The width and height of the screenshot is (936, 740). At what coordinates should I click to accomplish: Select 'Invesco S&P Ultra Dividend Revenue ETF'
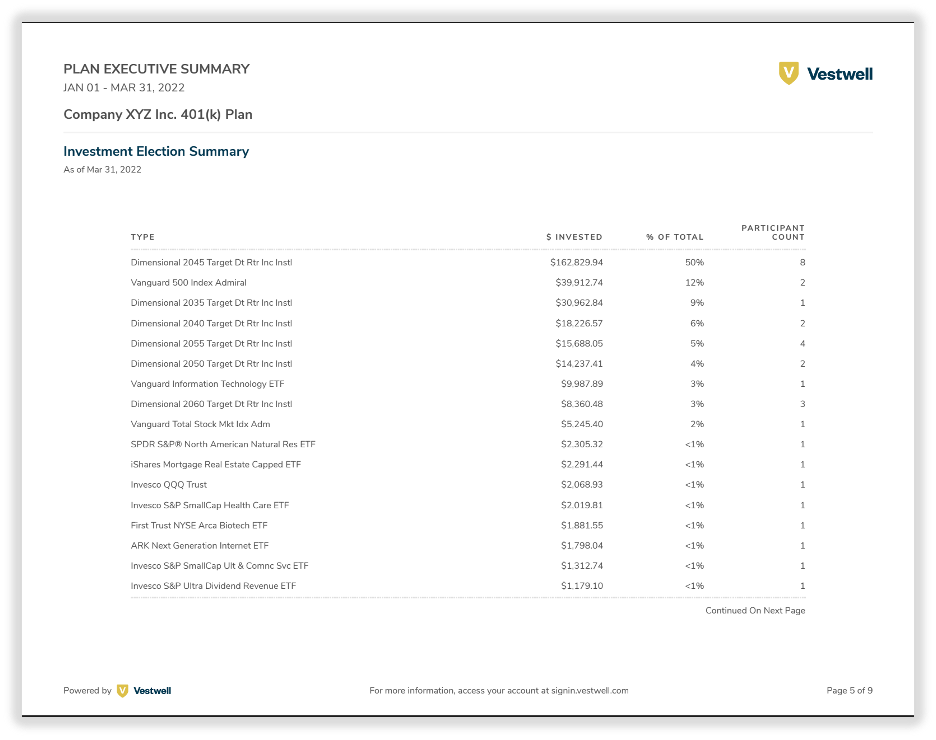coord(213,586)
